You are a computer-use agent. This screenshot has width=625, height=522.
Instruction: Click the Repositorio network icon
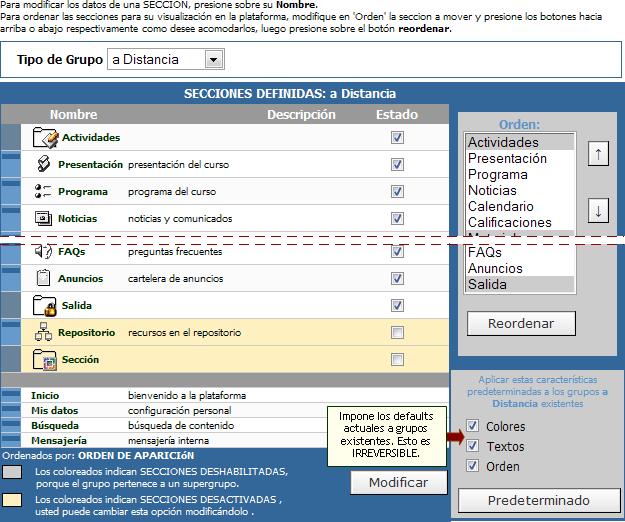tap(43, 332)
